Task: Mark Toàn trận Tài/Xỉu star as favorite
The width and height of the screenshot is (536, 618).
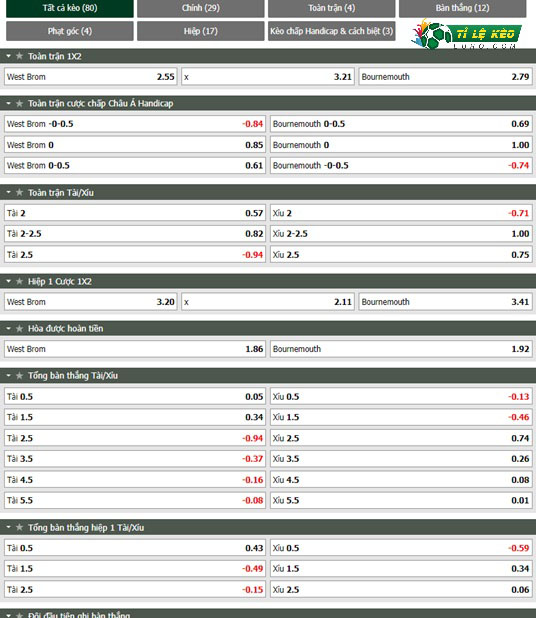Action: (x=19, y=193)
